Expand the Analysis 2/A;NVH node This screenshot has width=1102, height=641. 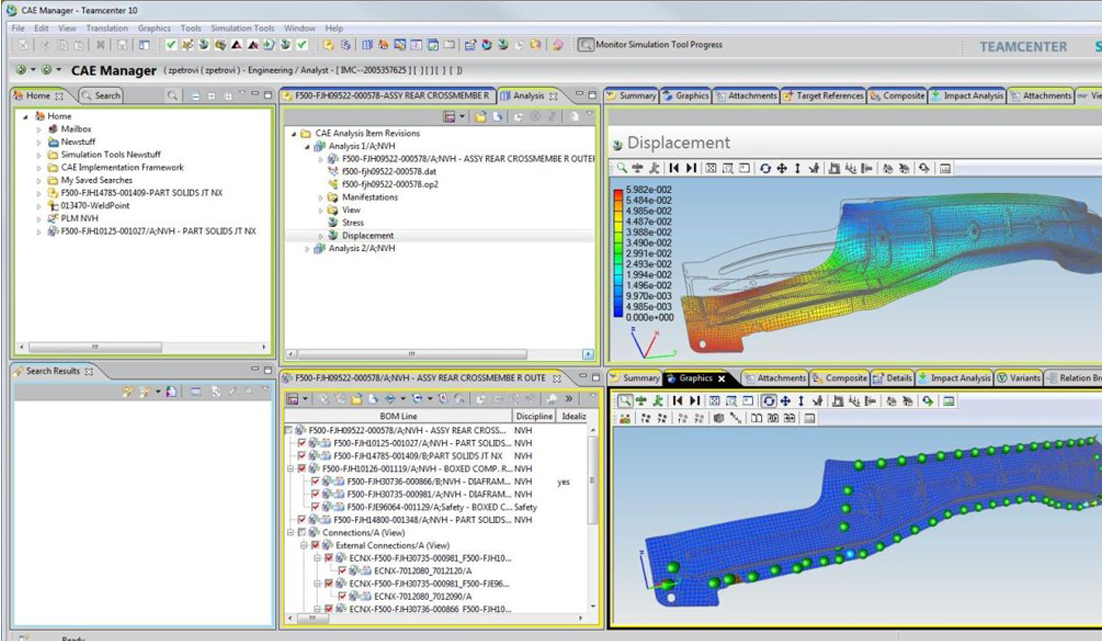(x=307, y=249)
